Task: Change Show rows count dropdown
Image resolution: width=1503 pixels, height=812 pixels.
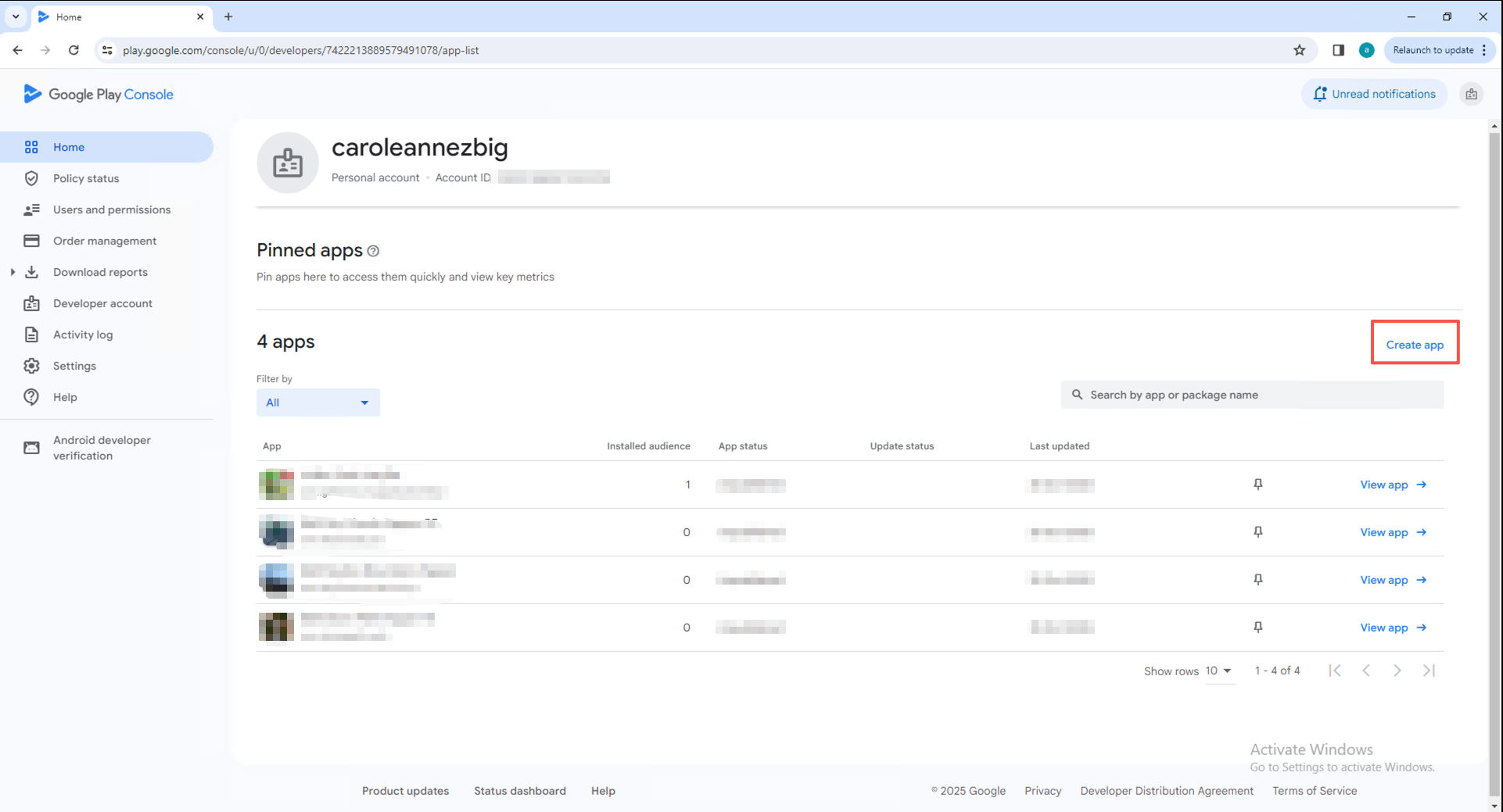Action: pos(1218,671)
